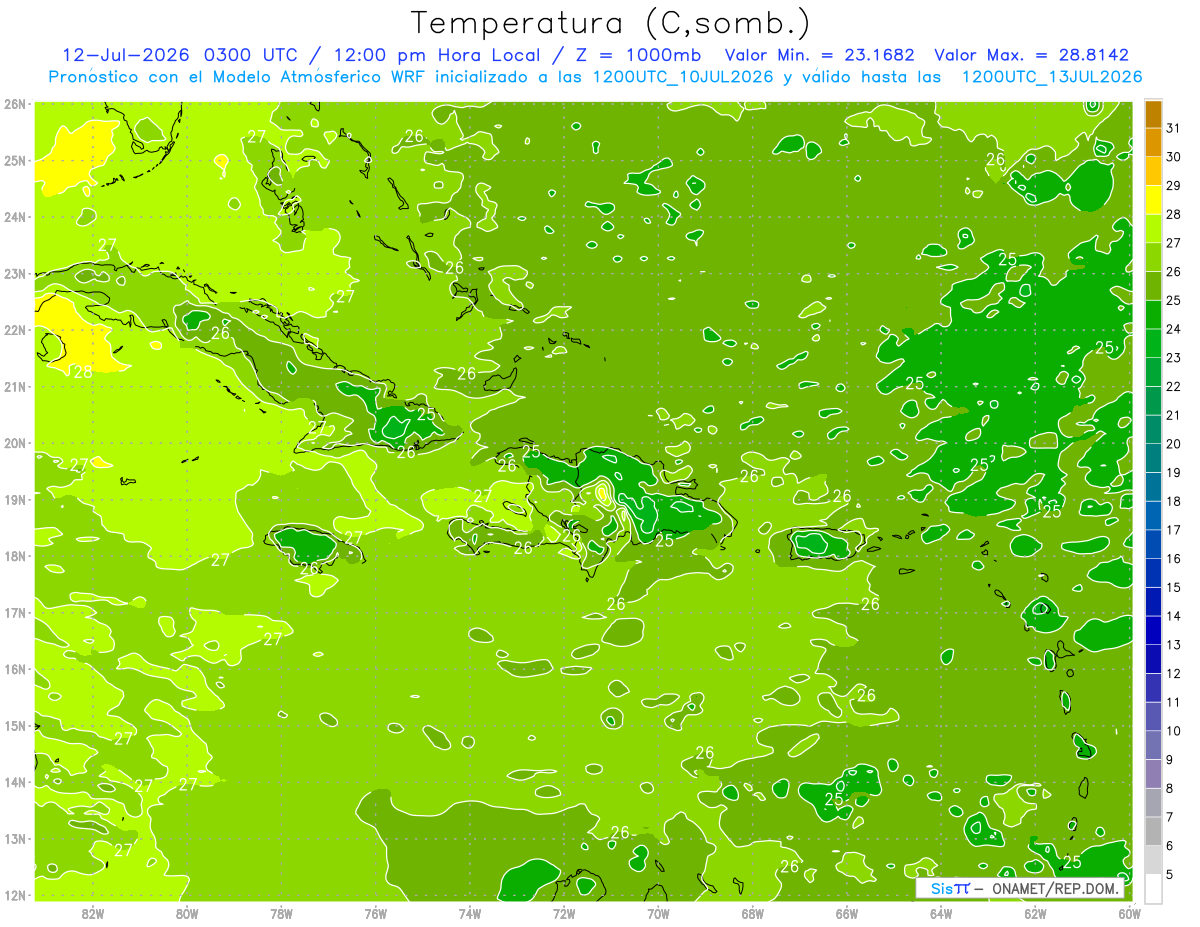Click the 66W longitude axis label
Image resolution: width=1200 pixels, height=927 pixels.
coord(847,912)
